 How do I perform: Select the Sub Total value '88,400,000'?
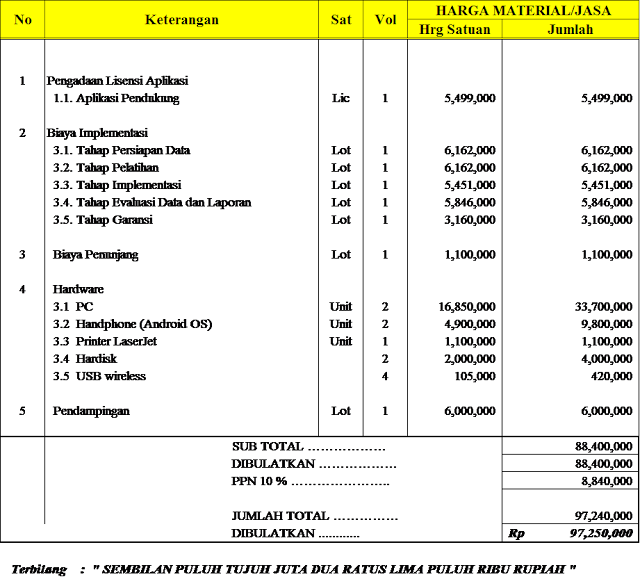pyautogui.click(x=604, y=447)
